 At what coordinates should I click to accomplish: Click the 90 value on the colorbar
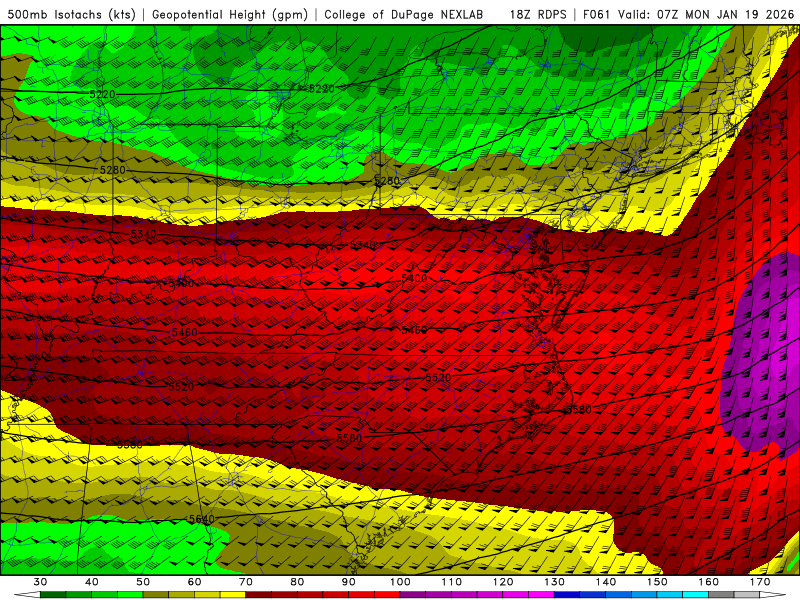pos(349,582)
